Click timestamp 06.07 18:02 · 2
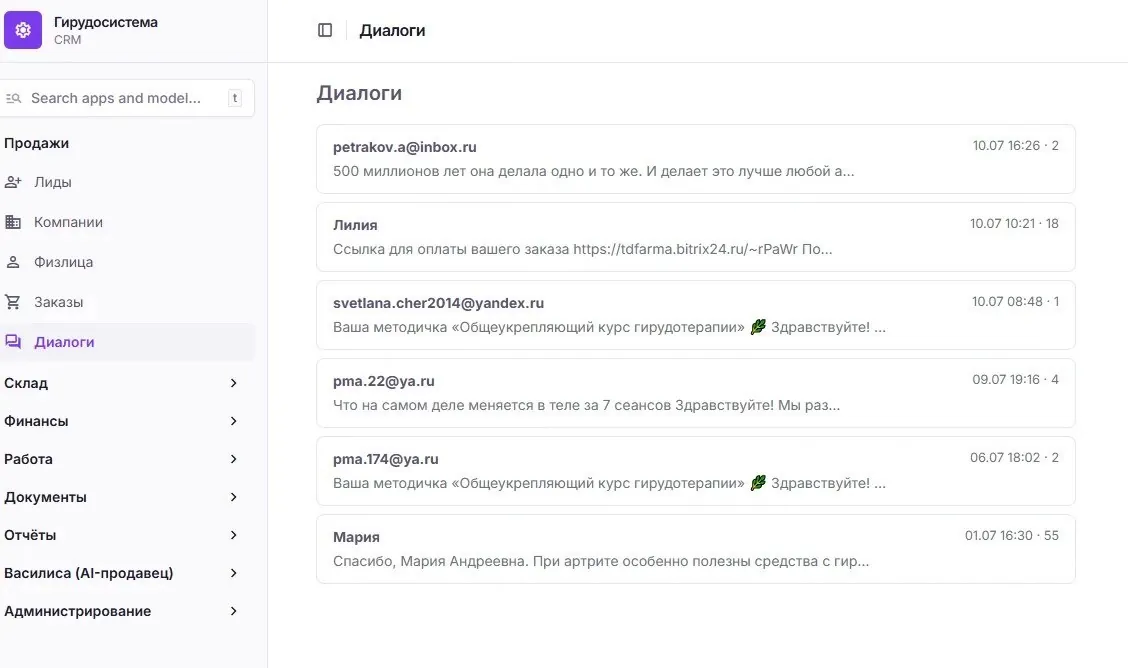Viewport: 1128px width, 668px height. [x=1014, y=458]
